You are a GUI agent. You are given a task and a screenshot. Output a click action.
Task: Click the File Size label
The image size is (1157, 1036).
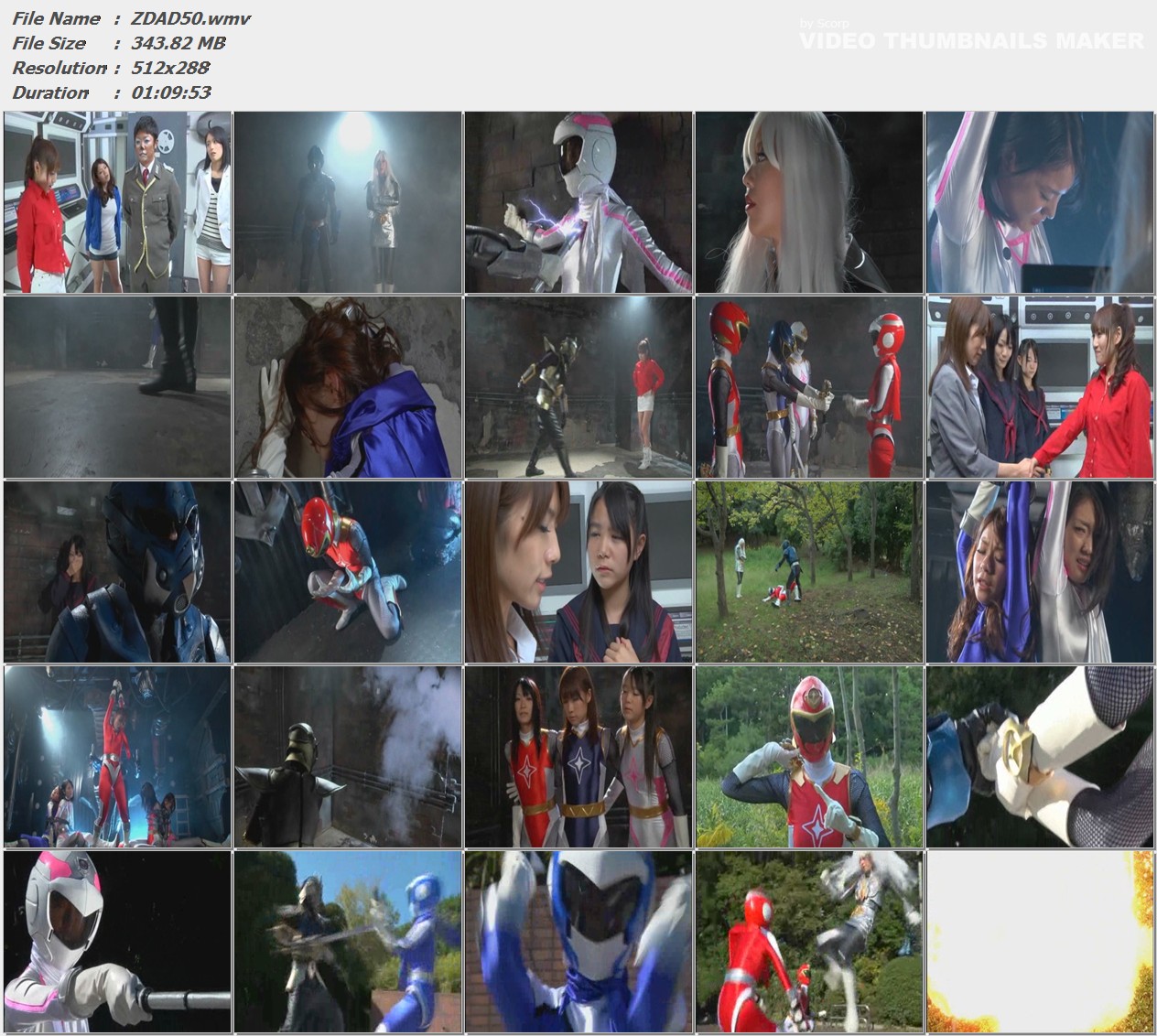[49, 43]
